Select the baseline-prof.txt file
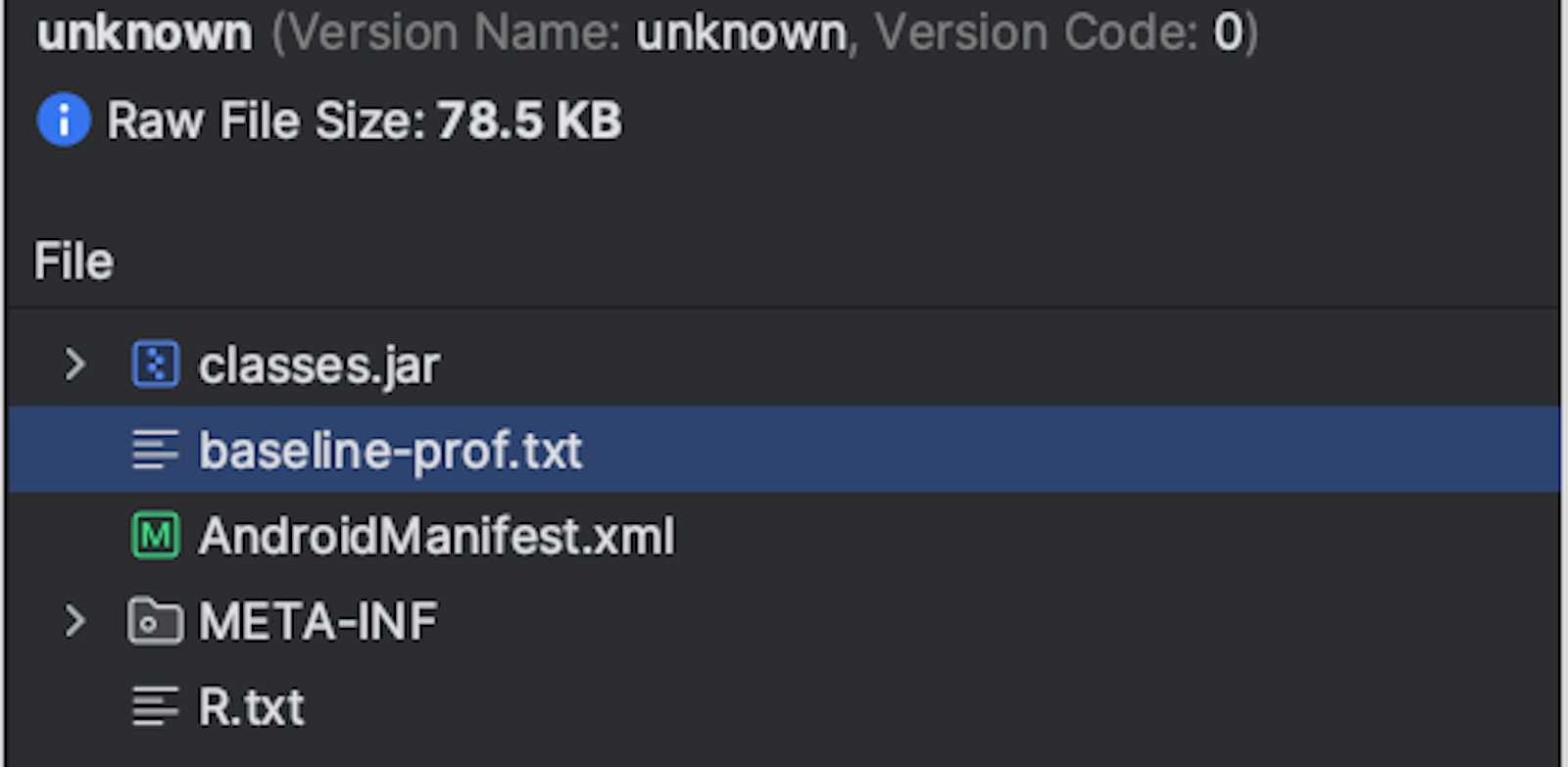The width and height of the screenshot is (1568, 767). (390, 451)
